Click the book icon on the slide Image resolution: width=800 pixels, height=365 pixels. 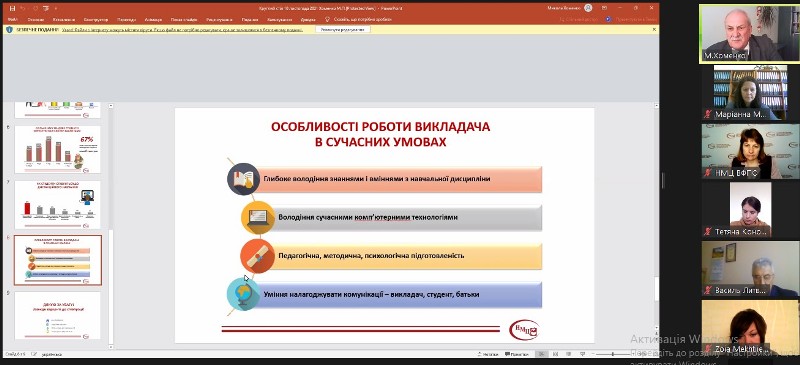tap(243, 179)
